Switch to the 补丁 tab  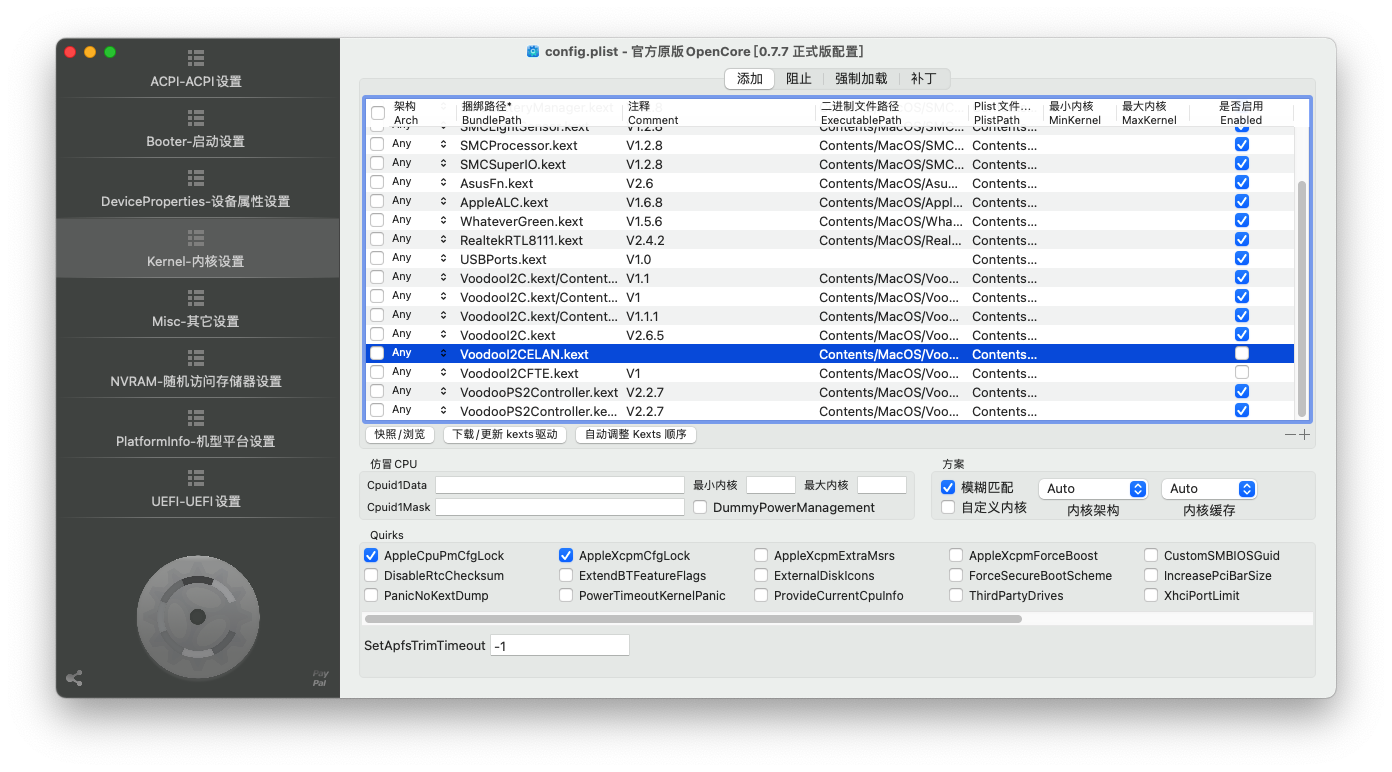tap(923, 79)
